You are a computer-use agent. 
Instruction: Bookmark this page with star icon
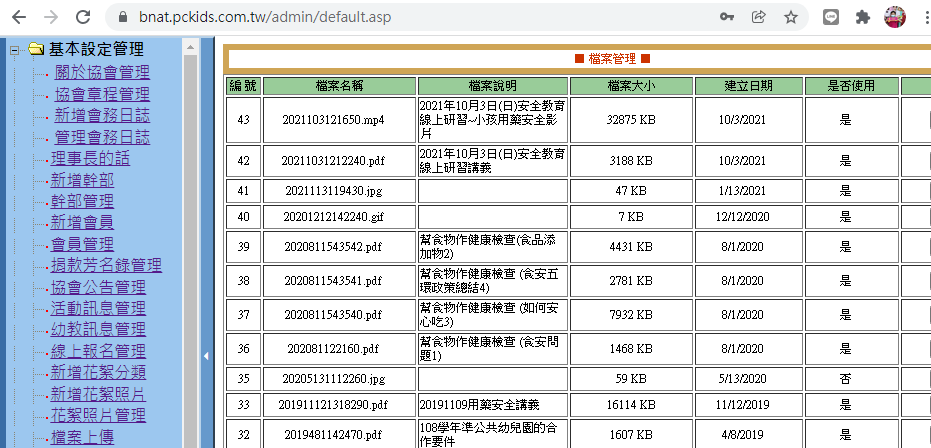click(790, 17)
